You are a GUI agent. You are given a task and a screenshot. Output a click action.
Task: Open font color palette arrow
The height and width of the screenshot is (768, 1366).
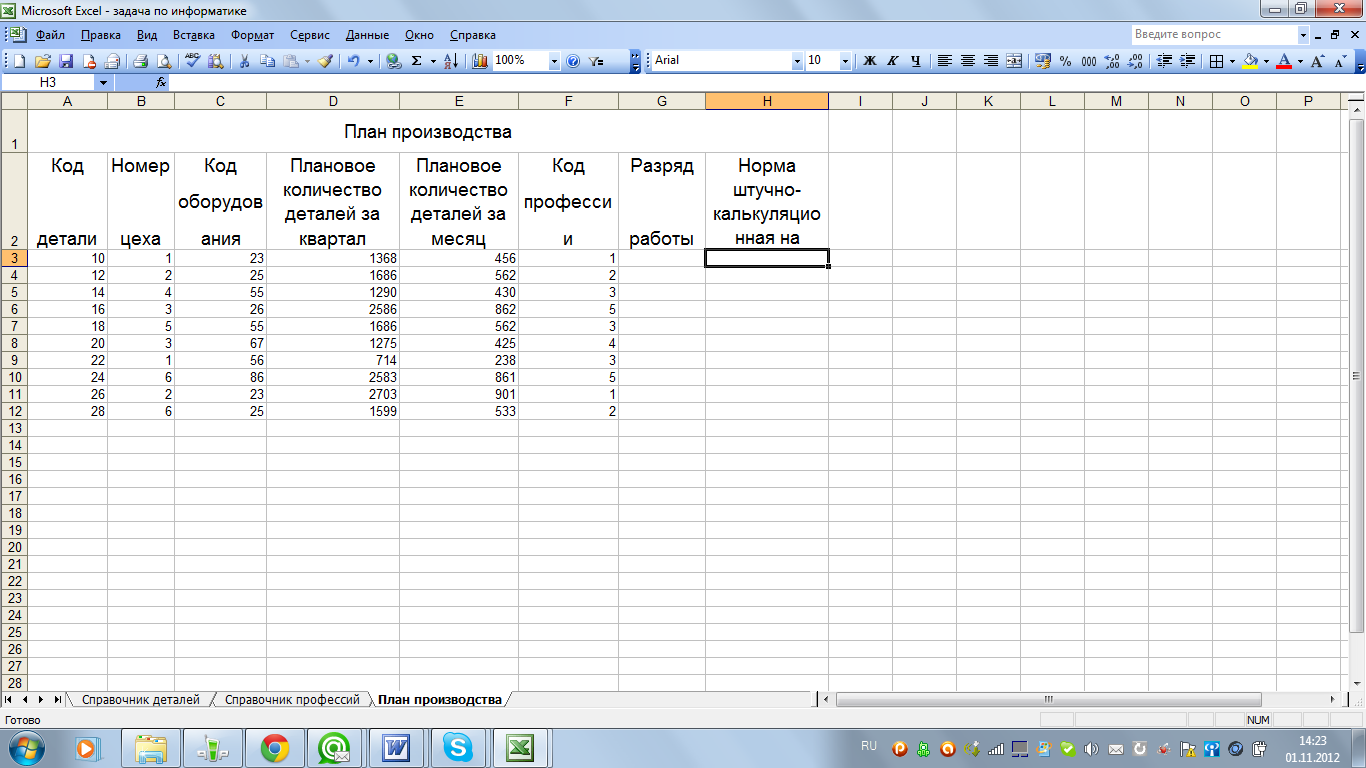pyautogui.click(x=1300, y=61)
